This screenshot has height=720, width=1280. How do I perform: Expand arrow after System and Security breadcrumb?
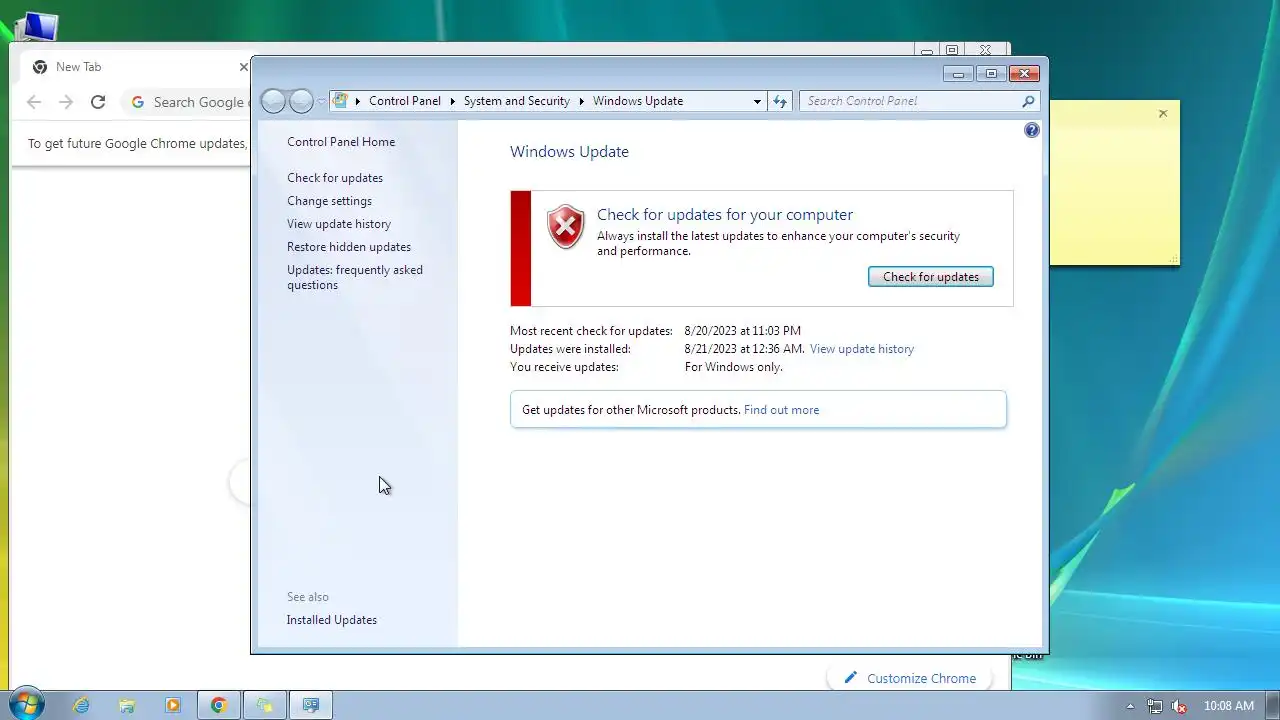pyautogui.click(x=581, y=101)
